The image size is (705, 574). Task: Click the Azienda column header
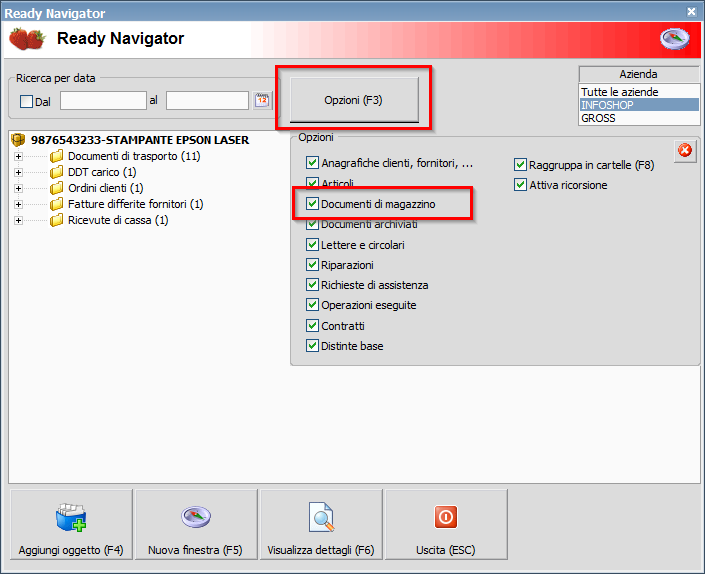[x=639, y=74]
